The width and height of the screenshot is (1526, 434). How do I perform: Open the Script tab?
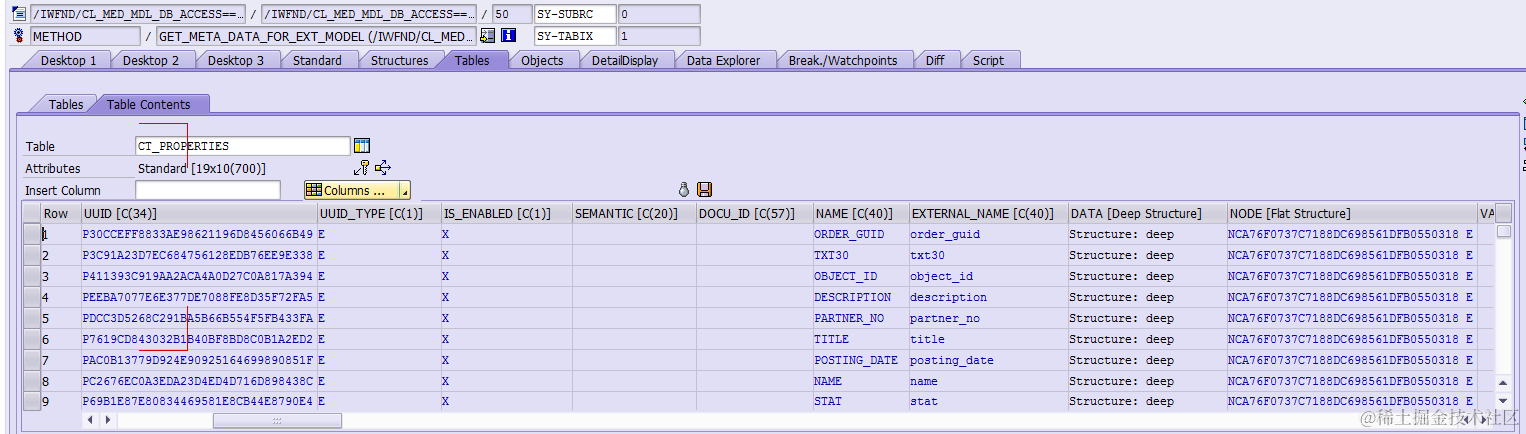[988, 60]
